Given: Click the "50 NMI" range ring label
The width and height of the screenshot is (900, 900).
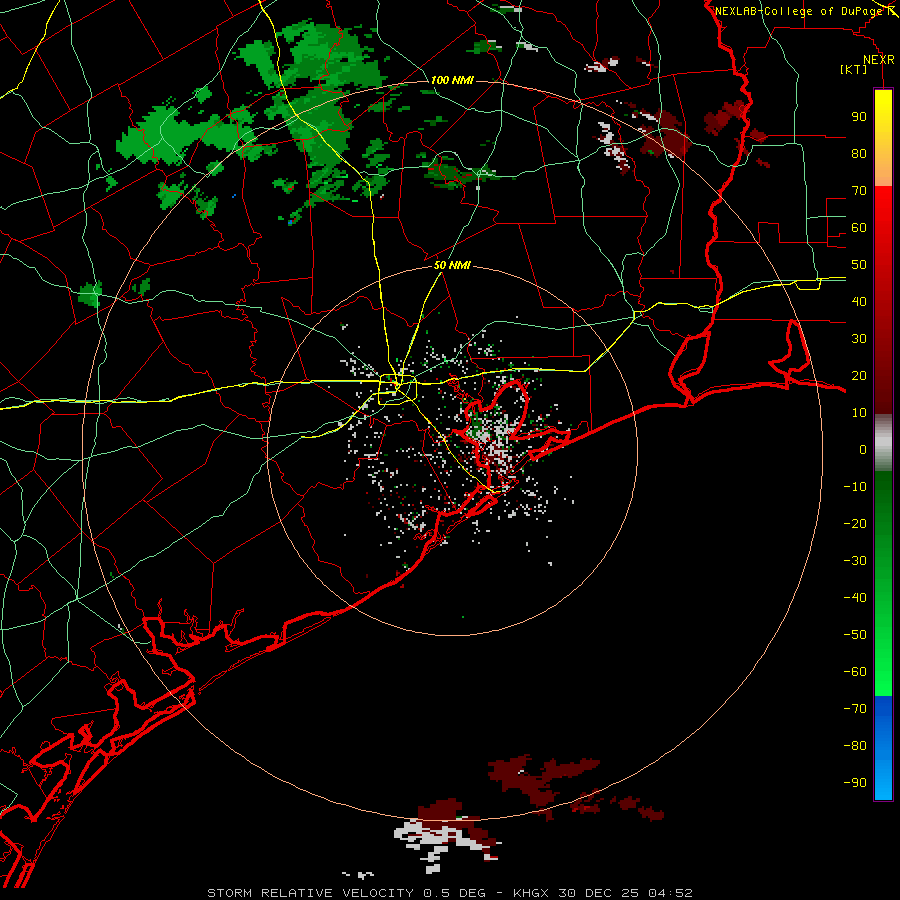Looking at the screenshot, I should [x=452, y=265].
